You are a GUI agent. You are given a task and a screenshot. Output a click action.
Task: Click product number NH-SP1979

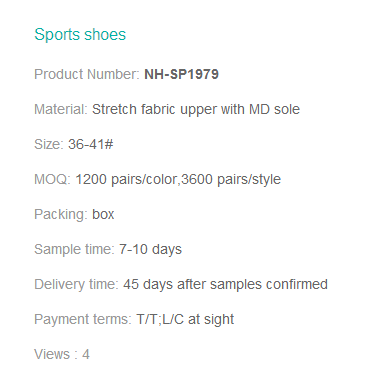(x=181, y=74)
